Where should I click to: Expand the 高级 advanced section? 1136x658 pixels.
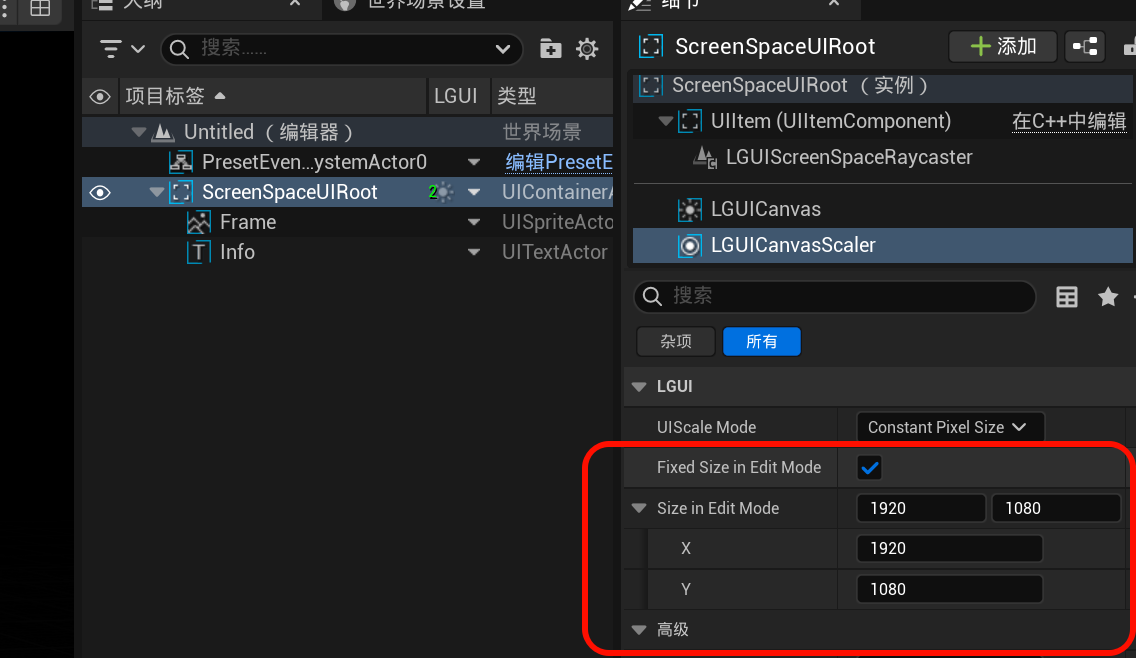click(x=640, y=630)
